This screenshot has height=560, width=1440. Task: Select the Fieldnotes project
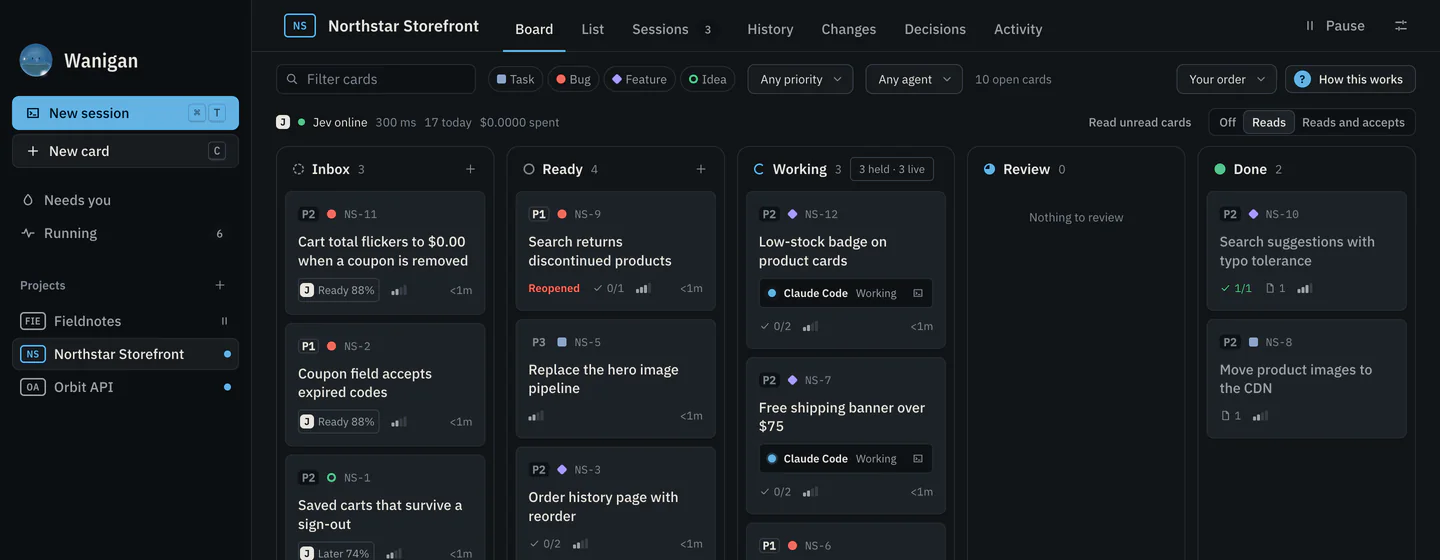(125, 321)
